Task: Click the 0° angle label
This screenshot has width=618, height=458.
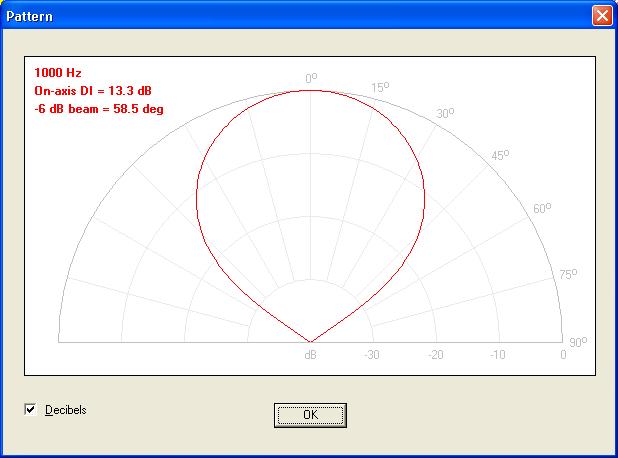Action: (311, 78)
